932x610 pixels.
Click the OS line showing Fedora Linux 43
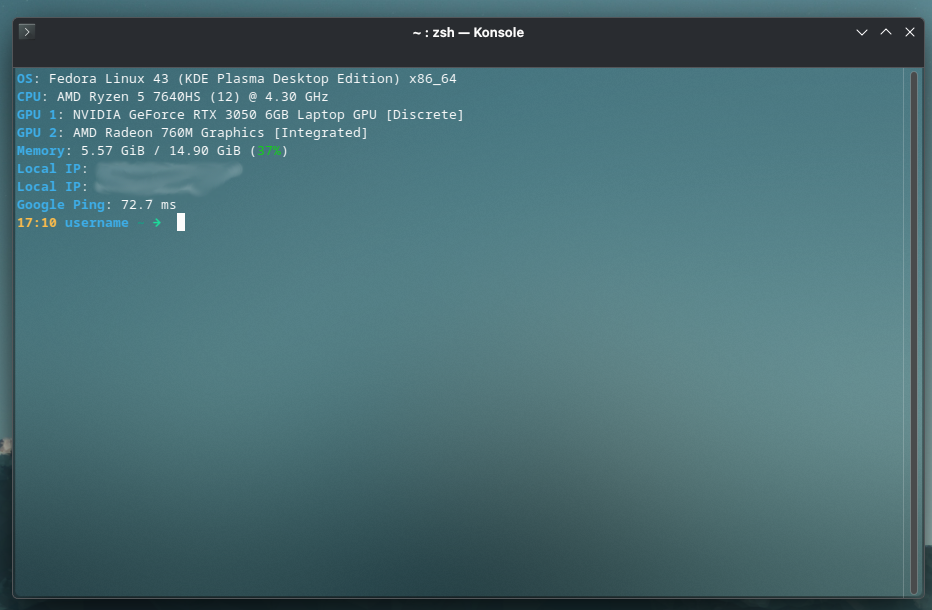click(x=237, y=78)
